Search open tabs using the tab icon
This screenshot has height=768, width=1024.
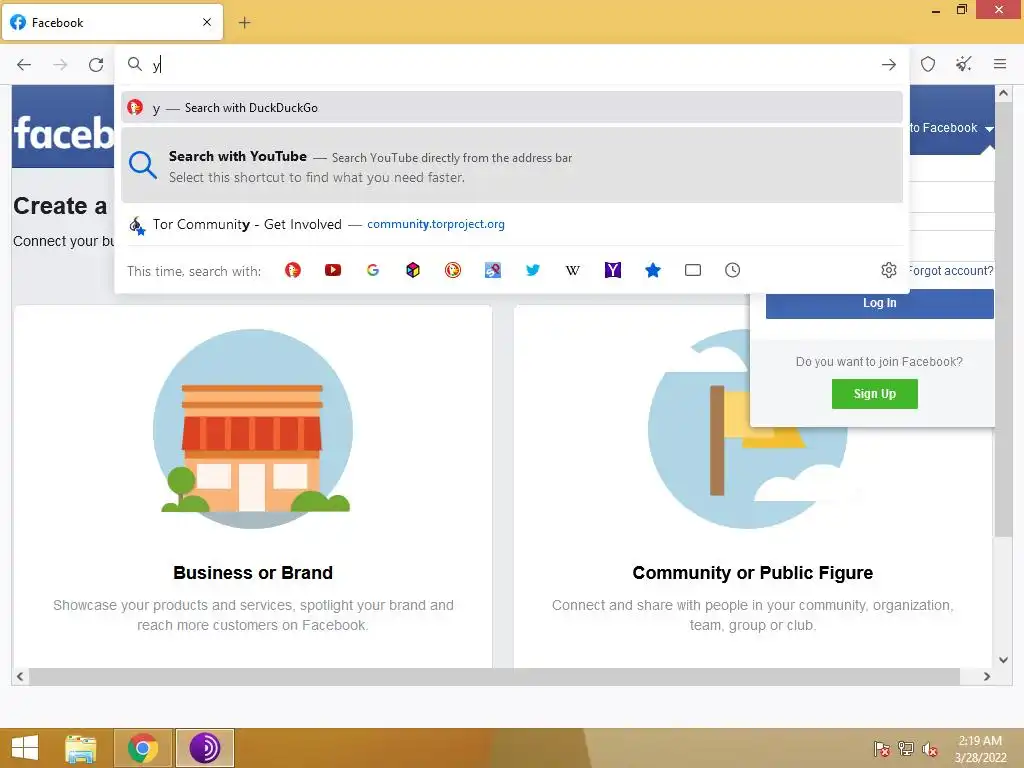[x=693, y=270]
